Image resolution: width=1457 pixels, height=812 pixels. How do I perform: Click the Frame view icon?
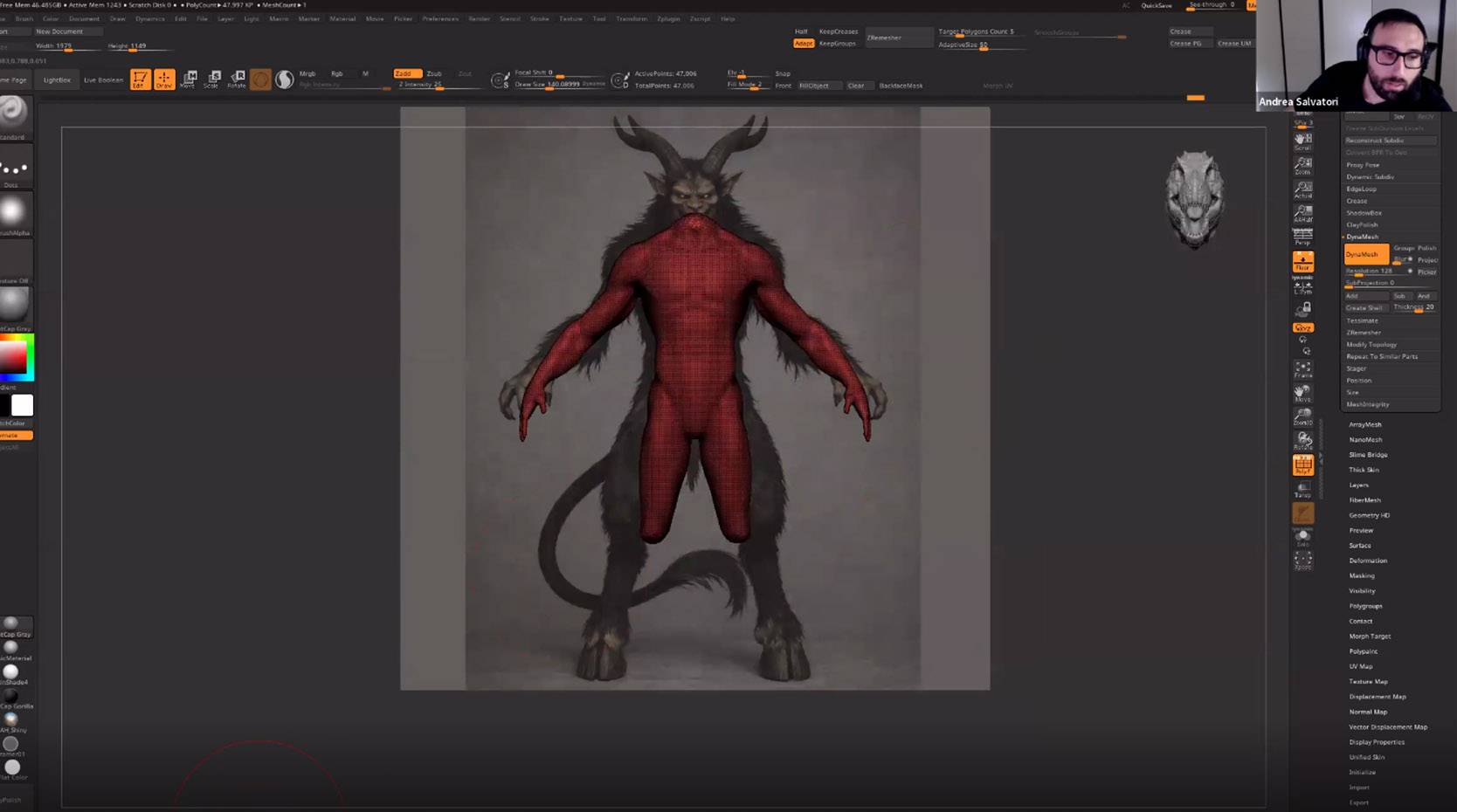pos(1302,369)
